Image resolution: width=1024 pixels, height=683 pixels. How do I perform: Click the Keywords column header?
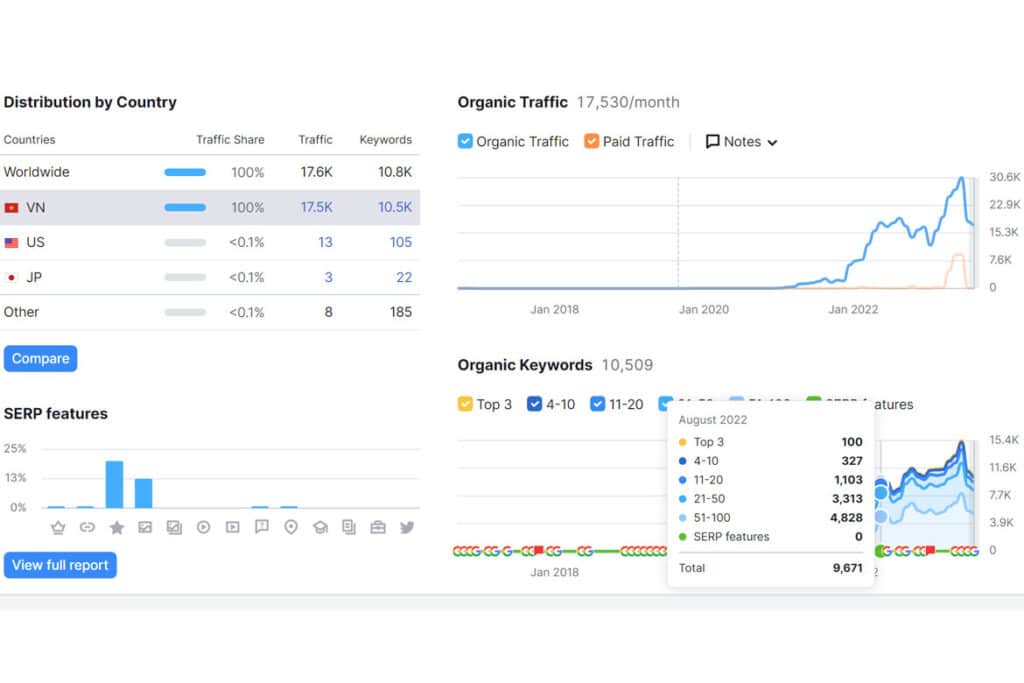coord(386,140)
